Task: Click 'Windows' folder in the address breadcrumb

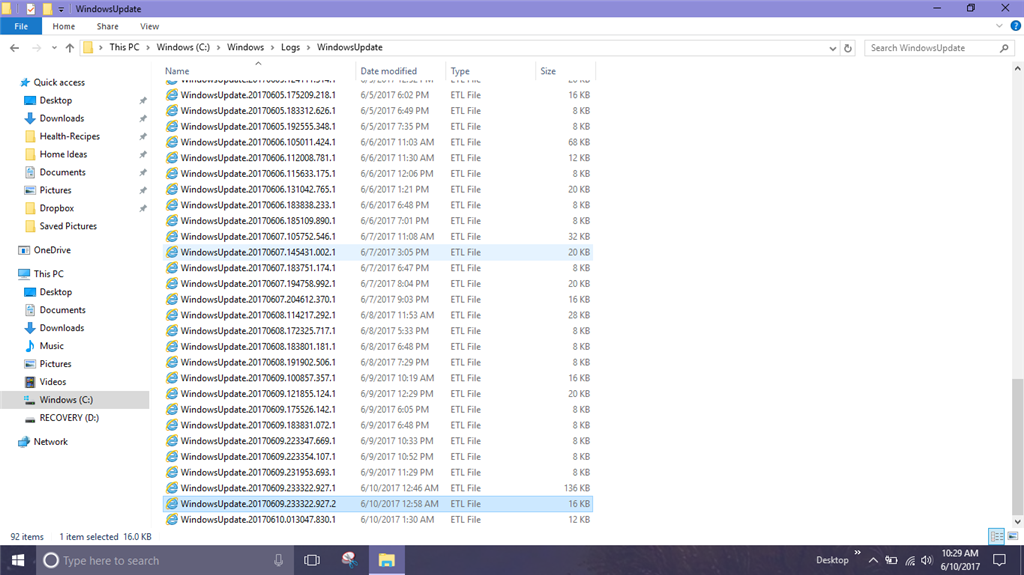Action: tap(246, 47)
